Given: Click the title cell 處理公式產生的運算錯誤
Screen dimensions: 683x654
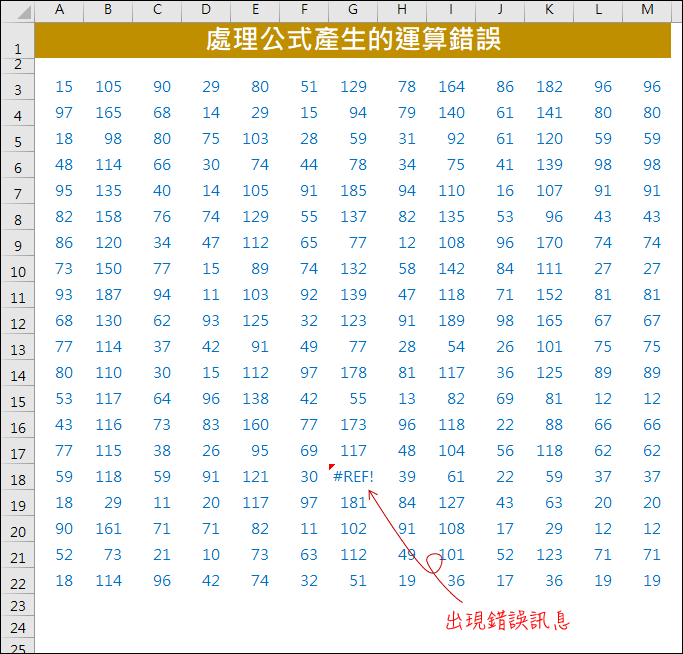Looking at the screenshot, I should click(353, 40).
